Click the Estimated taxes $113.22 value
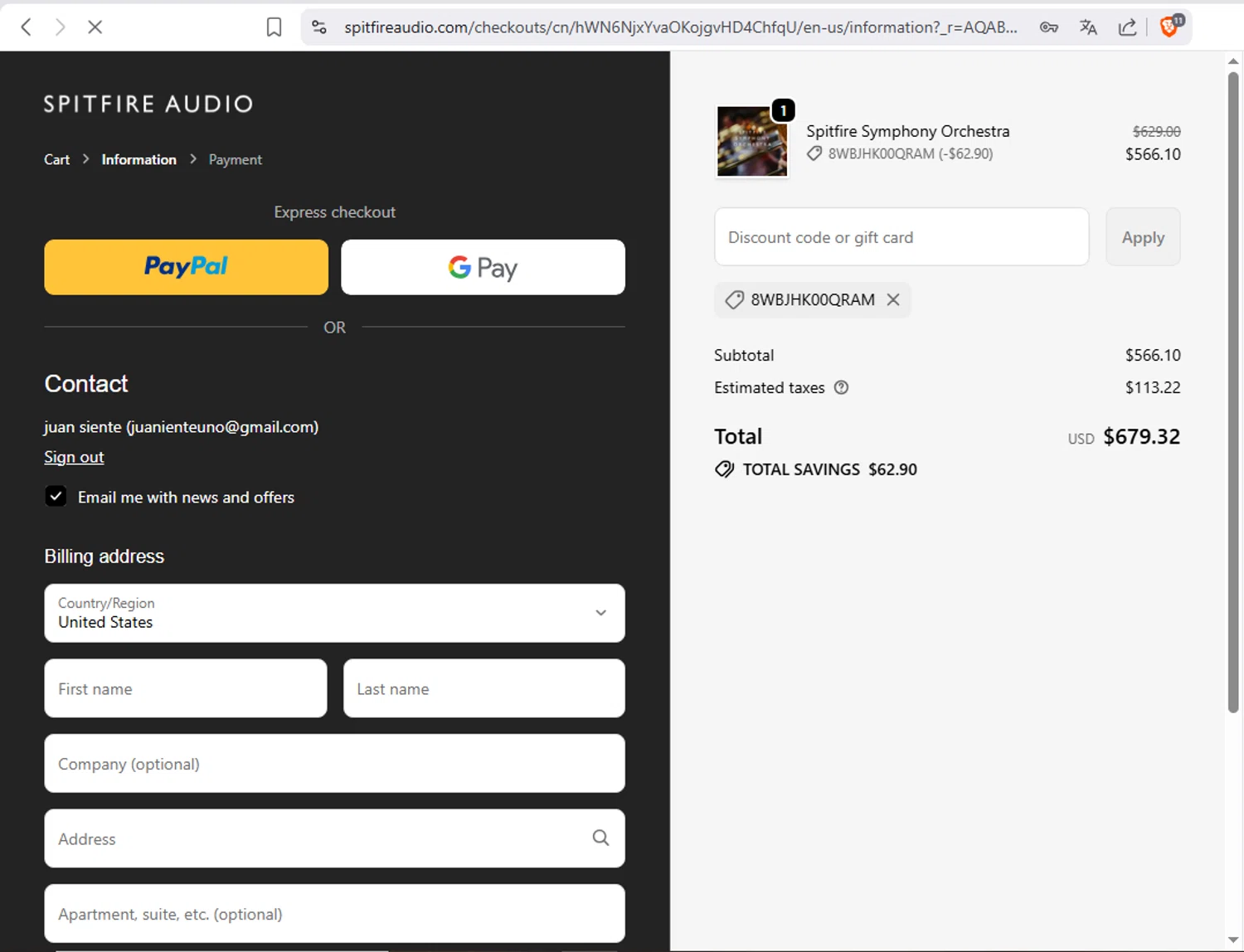Viewport: 1244px width, 952px height. point(1153,387)
